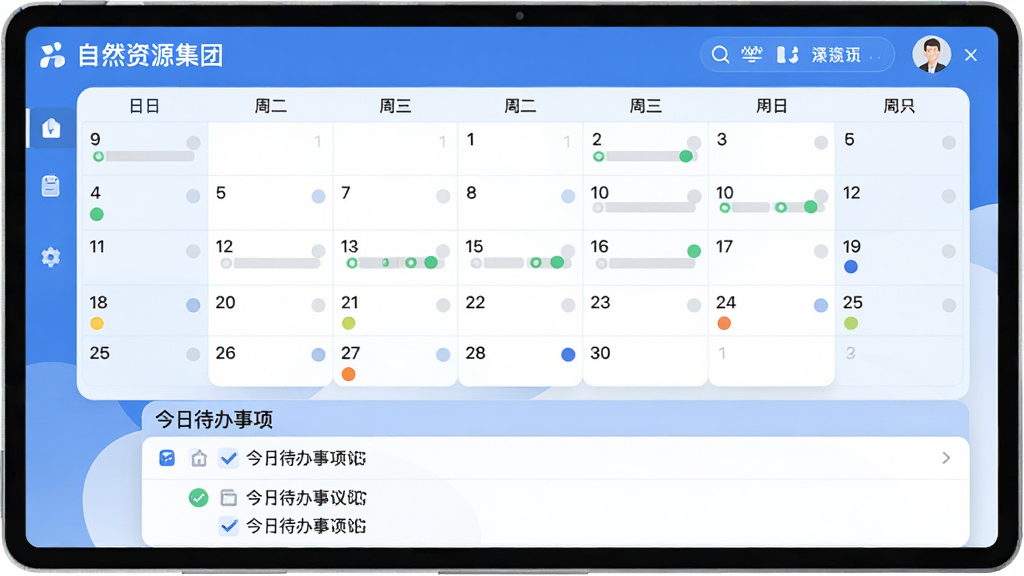Image resolution: width=1024 pixels, height=576 pixels.
Task: Click the grey folder icon in the to-do list
Action: point(229,498)
